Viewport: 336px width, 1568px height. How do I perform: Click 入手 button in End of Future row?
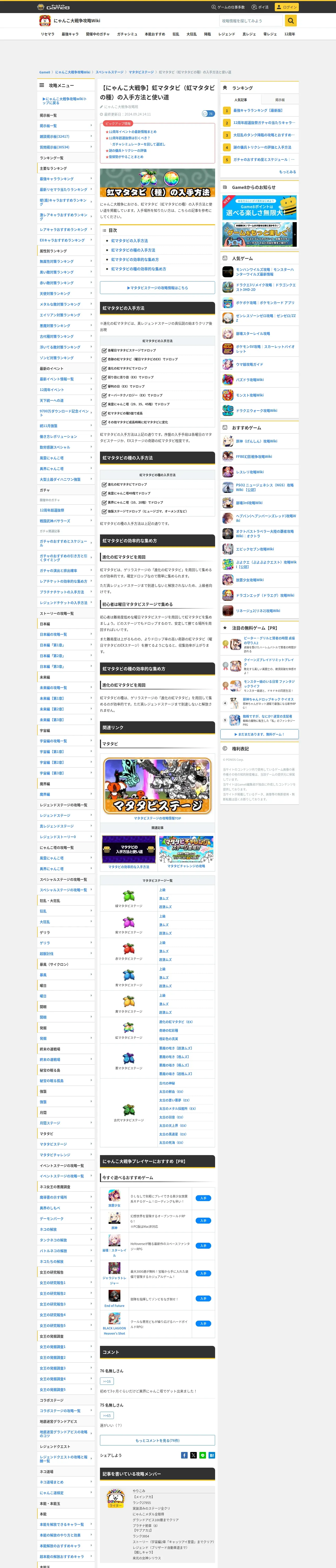pos(204,1298)
